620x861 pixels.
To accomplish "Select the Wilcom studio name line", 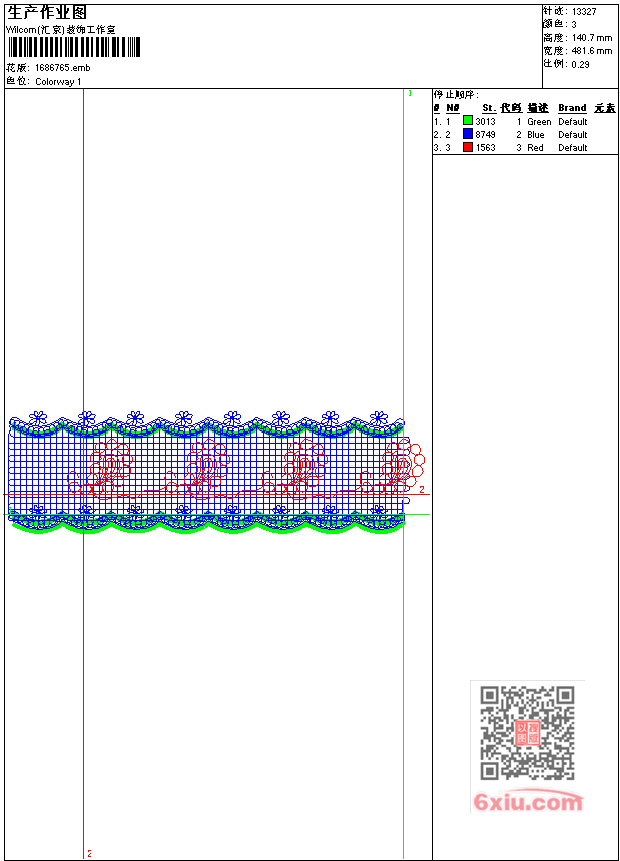I will (x=60, y=30).
